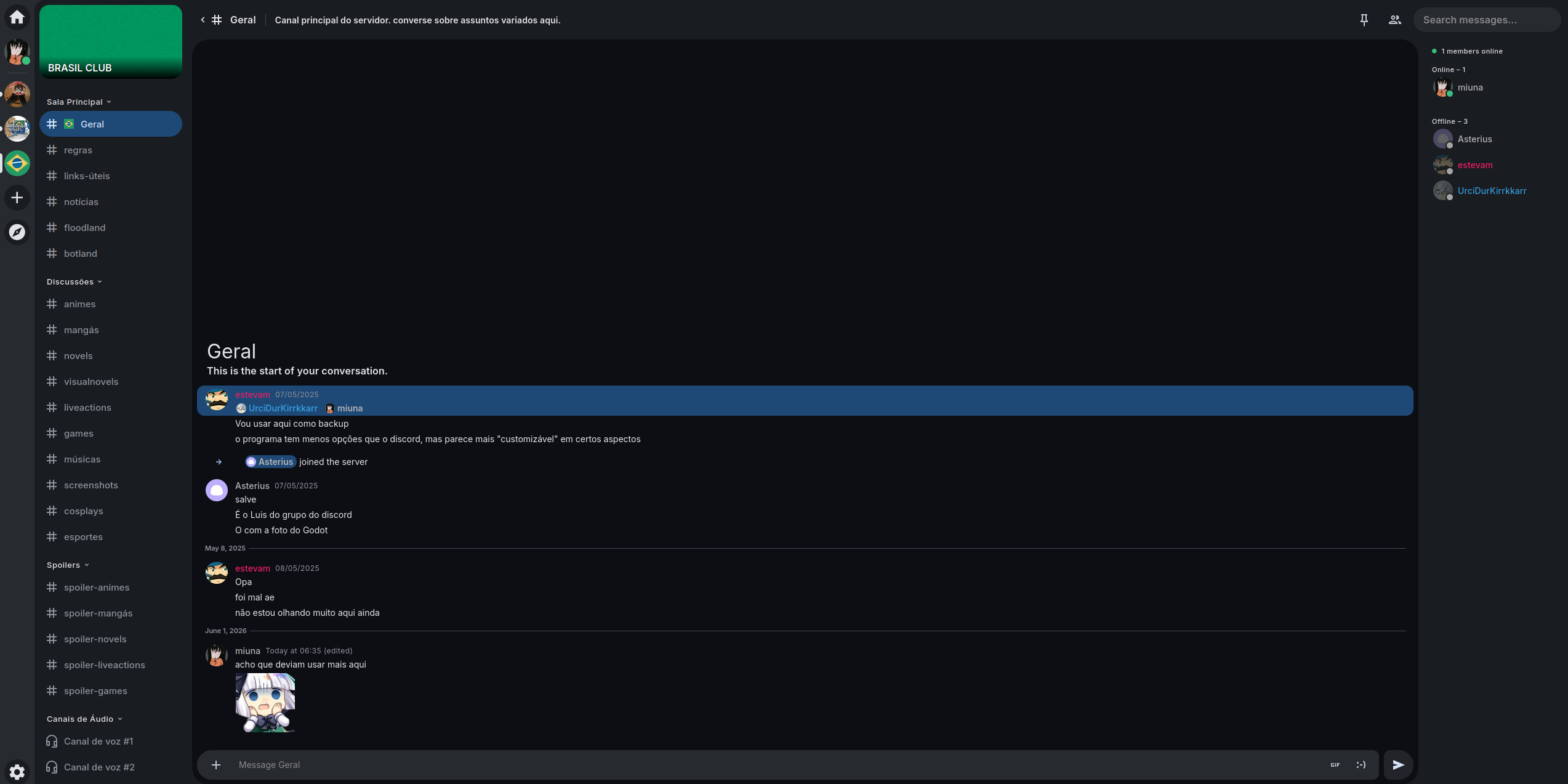This screenshot has height=784, width=1568.
Task: Focus the Search messages field
Action: [1486, 20]
